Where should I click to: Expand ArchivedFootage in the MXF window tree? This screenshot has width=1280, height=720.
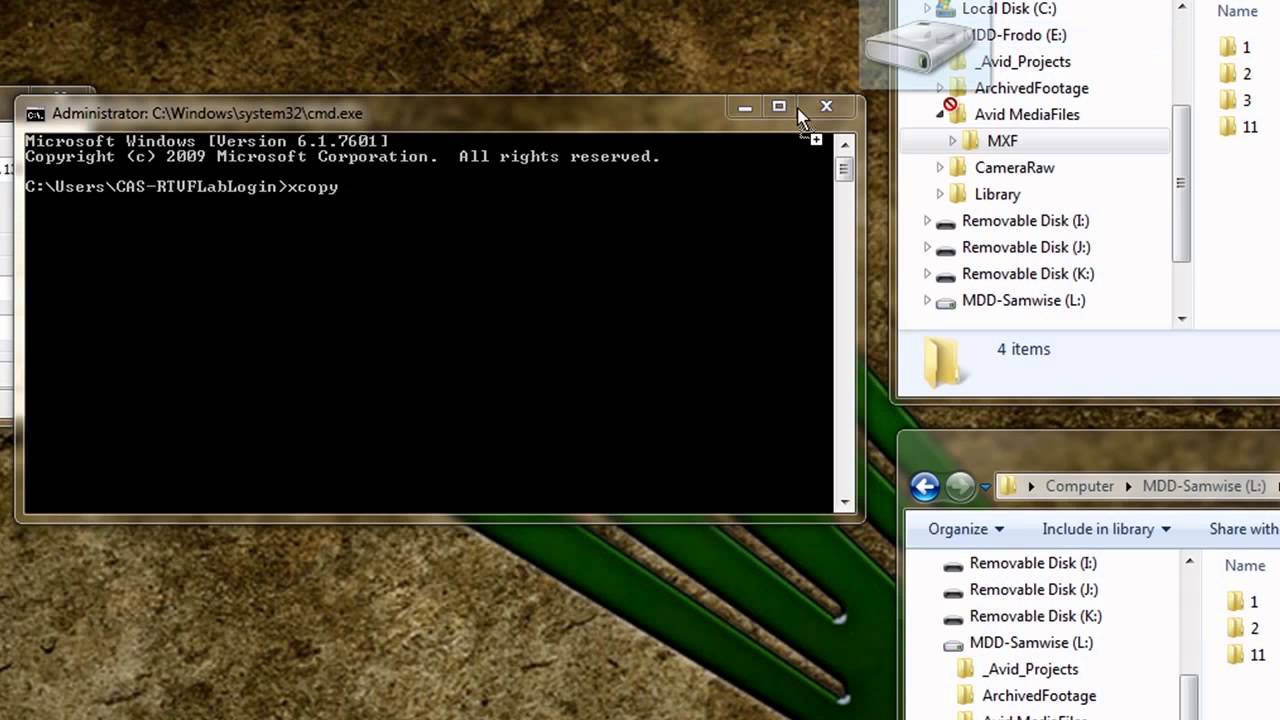[x=940, y=88]
